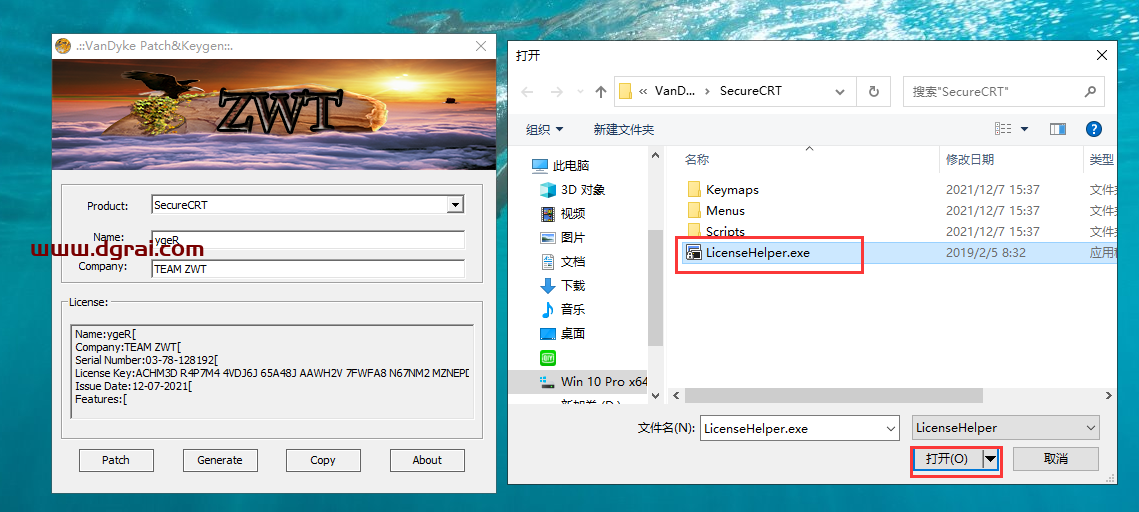The width and height of the screenshot is (1139, 512).
Task: Open help with the blue question icon
Action: click(1093, 129)
